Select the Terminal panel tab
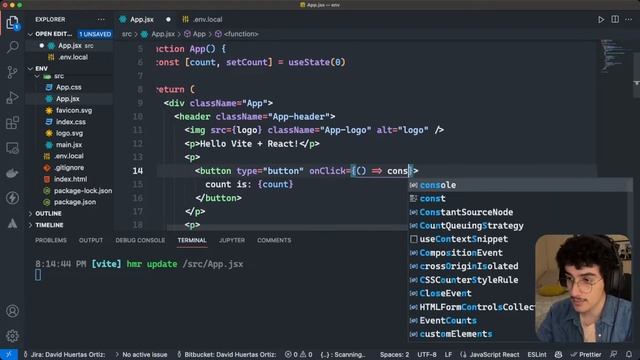 click(192, 240)
